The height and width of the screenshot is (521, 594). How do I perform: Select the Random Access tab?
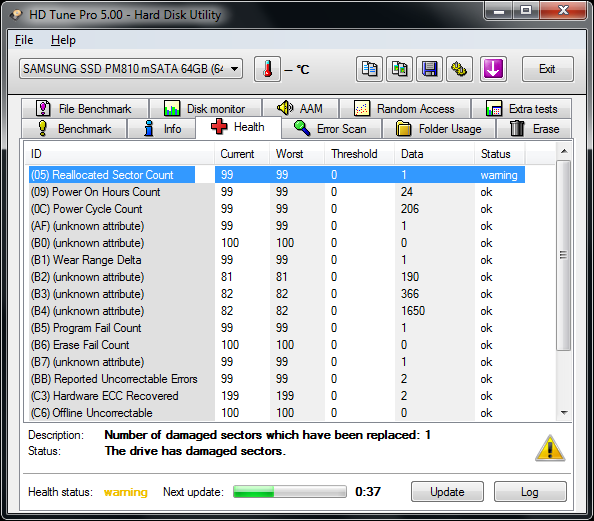[405, 109]
